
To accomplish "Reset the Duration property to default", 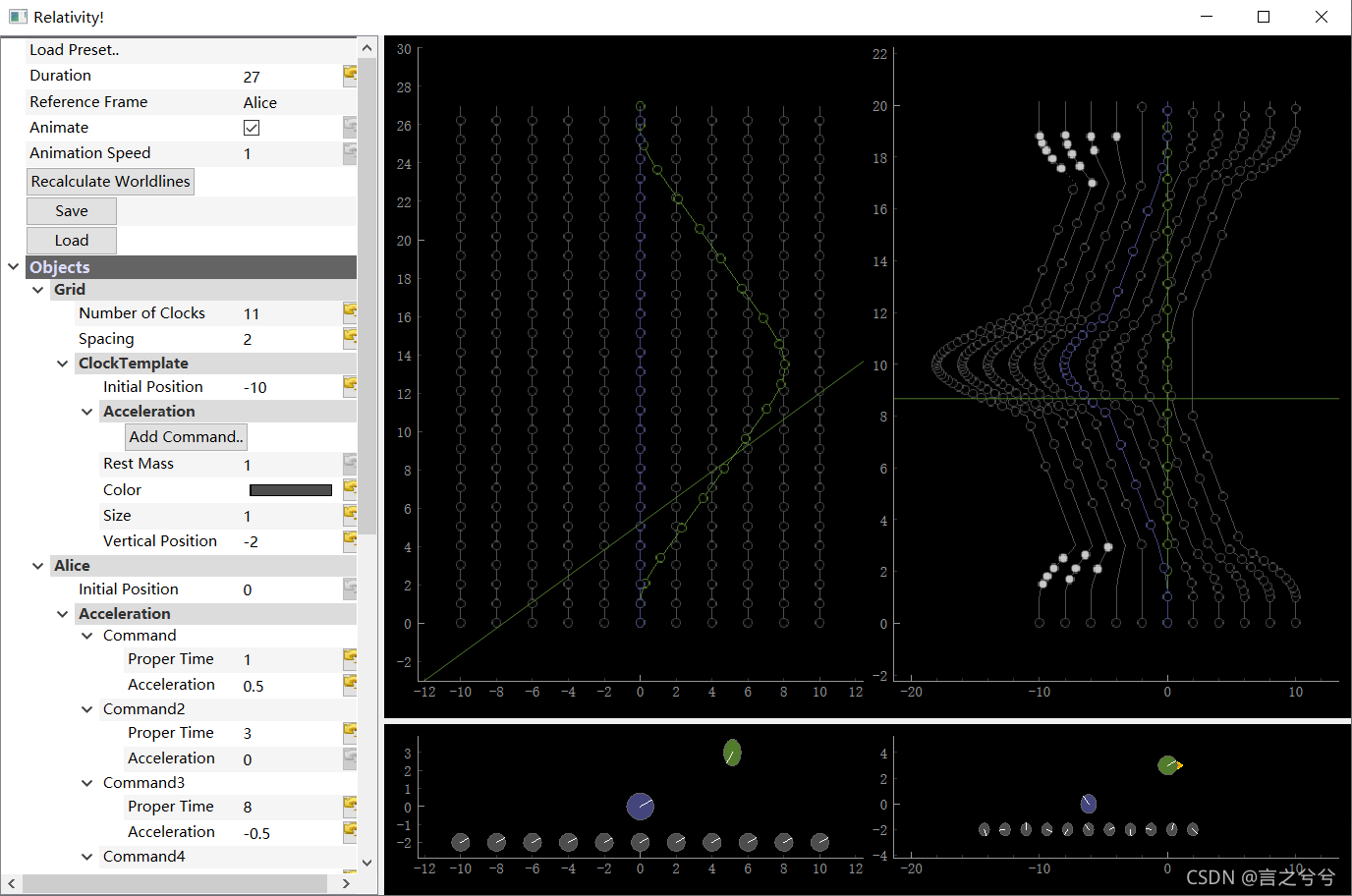I will [x=349, y=76].
